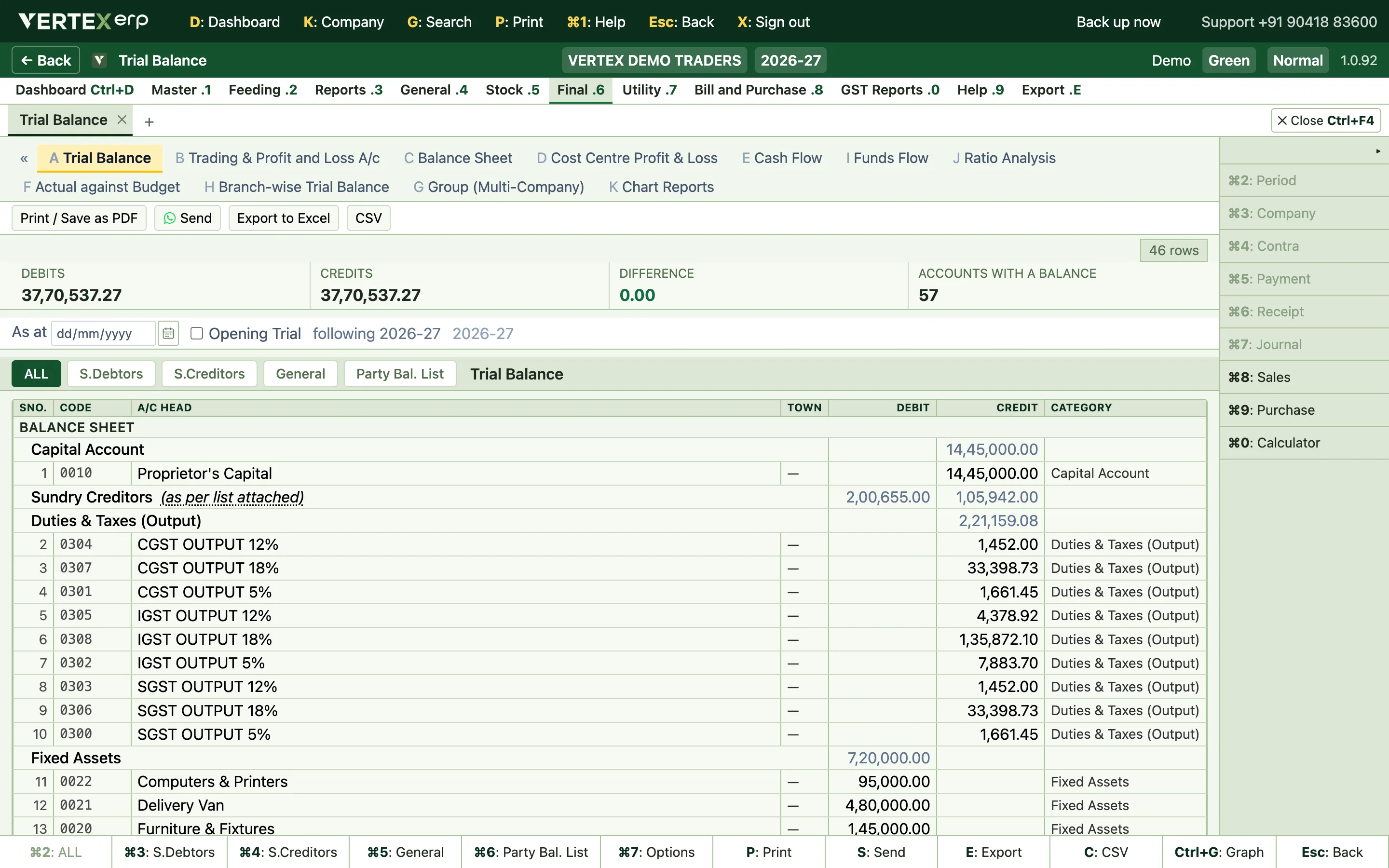
Task: Switch to Balance Sheet report tab
Action: [x=458, y=158]
